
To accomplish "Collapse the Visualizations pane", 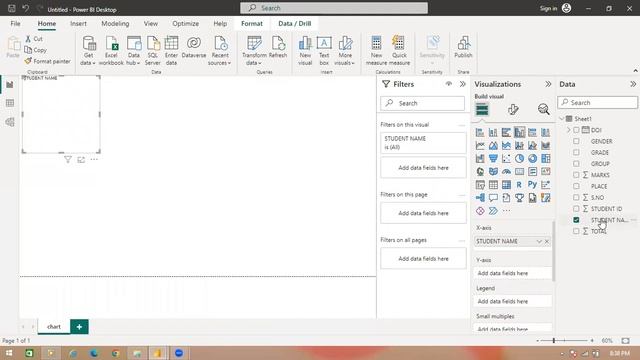I will click(x=548, y=84).
